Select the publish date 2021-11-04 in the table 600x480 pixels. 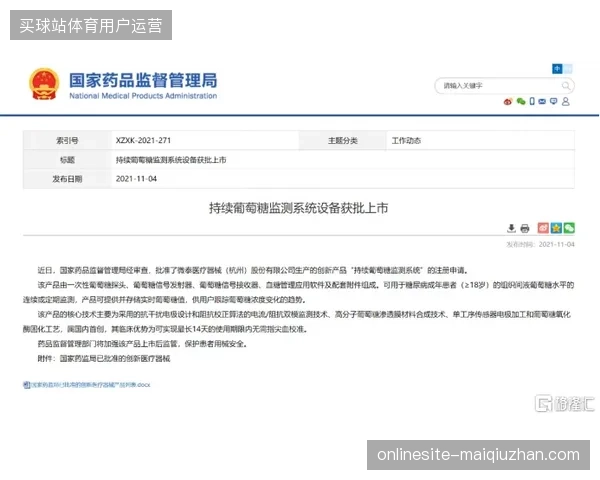click(136, 179)
